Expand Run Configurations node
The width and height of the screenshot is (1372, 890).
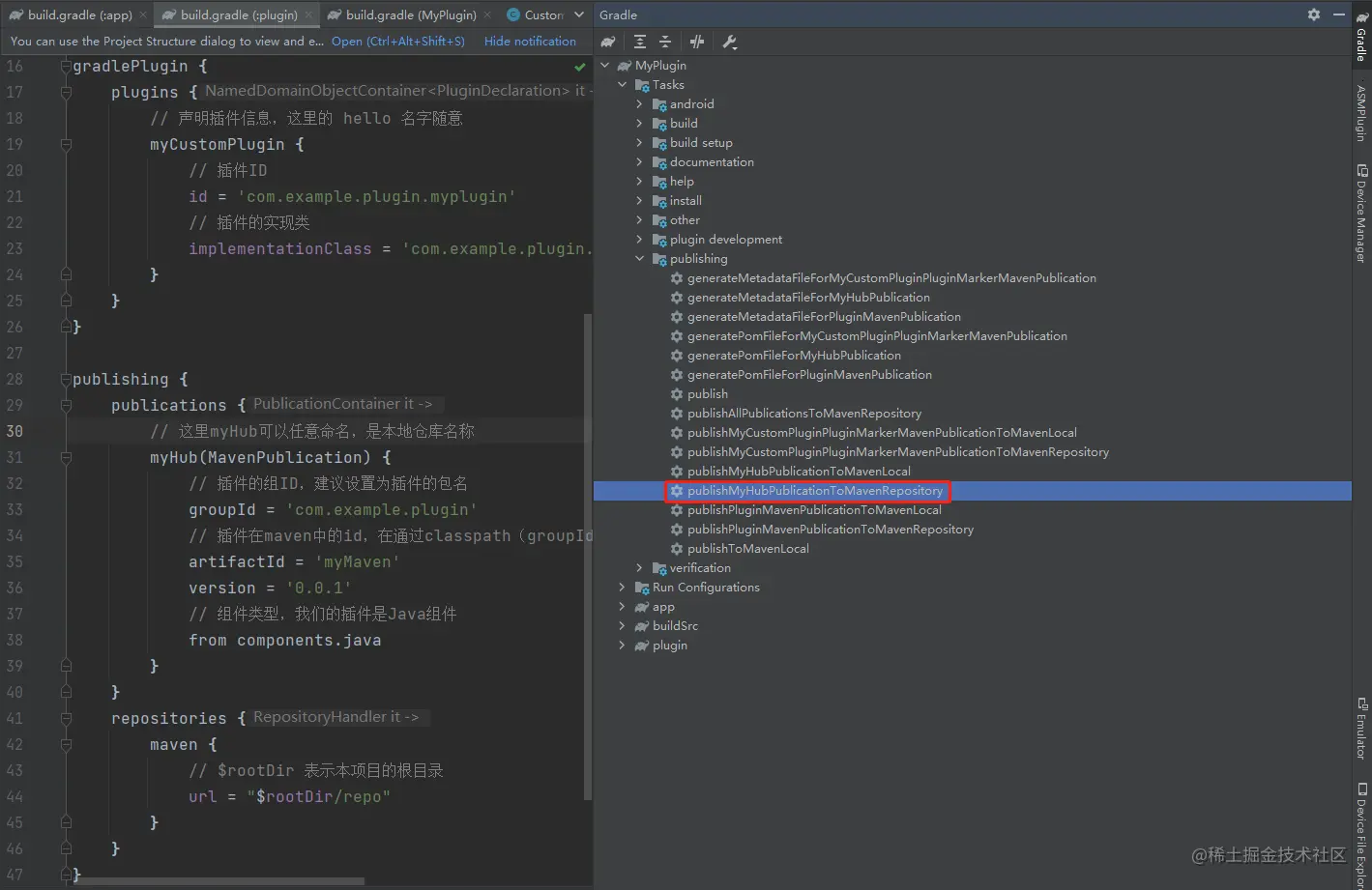coord(622,588)
